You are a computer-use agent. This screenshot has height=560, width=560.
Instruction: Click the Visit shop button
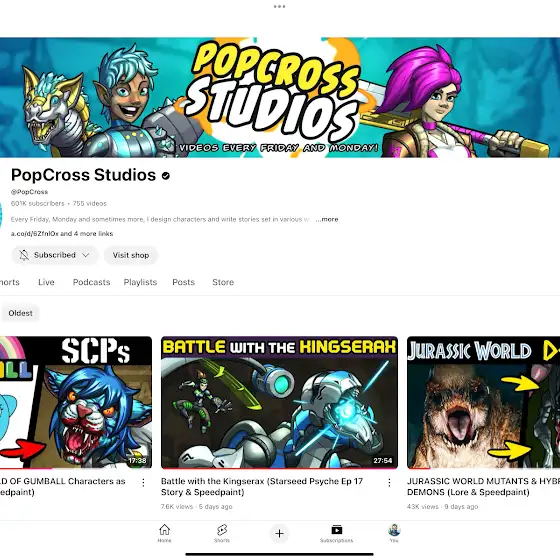tap(131, 255)
